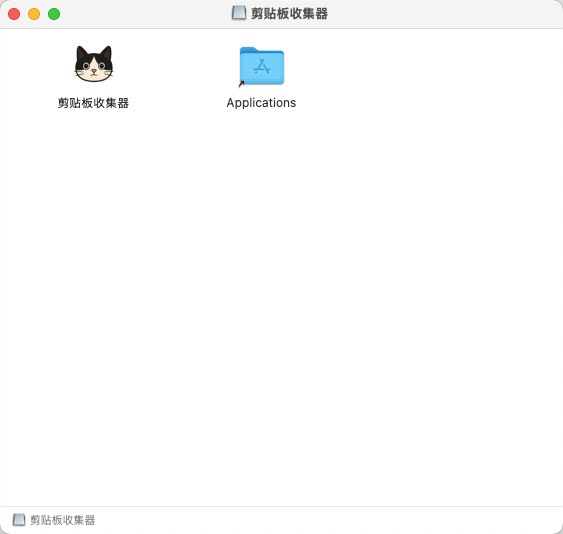Image resolution: width=563 pixels, height=534 pixels.
Task: Zoom the window with the green button
Action: point(54,14)
